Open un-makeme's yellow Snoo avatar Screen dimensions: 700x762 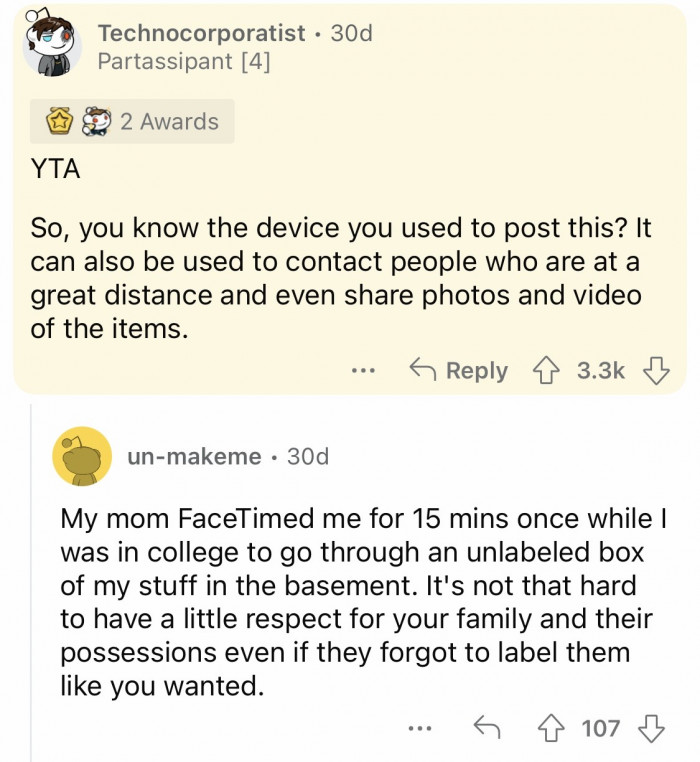pos(82,457)
